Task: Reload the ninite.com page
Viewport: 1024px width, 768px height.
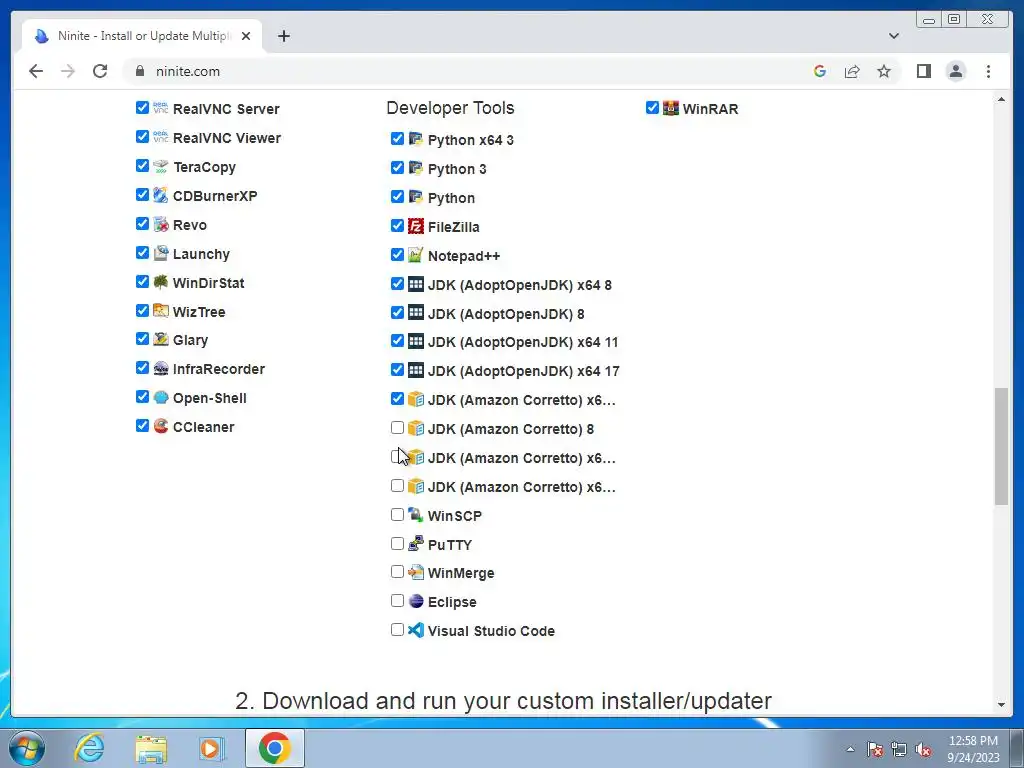Action: [100, 71]
